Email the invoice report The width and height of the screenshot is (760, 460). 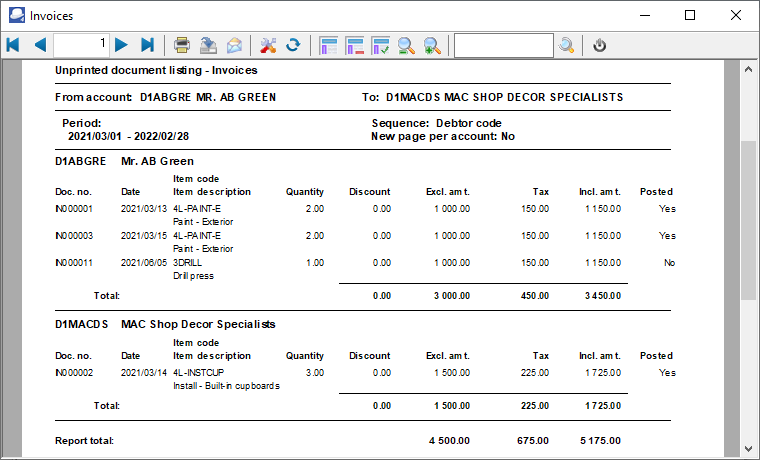[235, 45]
